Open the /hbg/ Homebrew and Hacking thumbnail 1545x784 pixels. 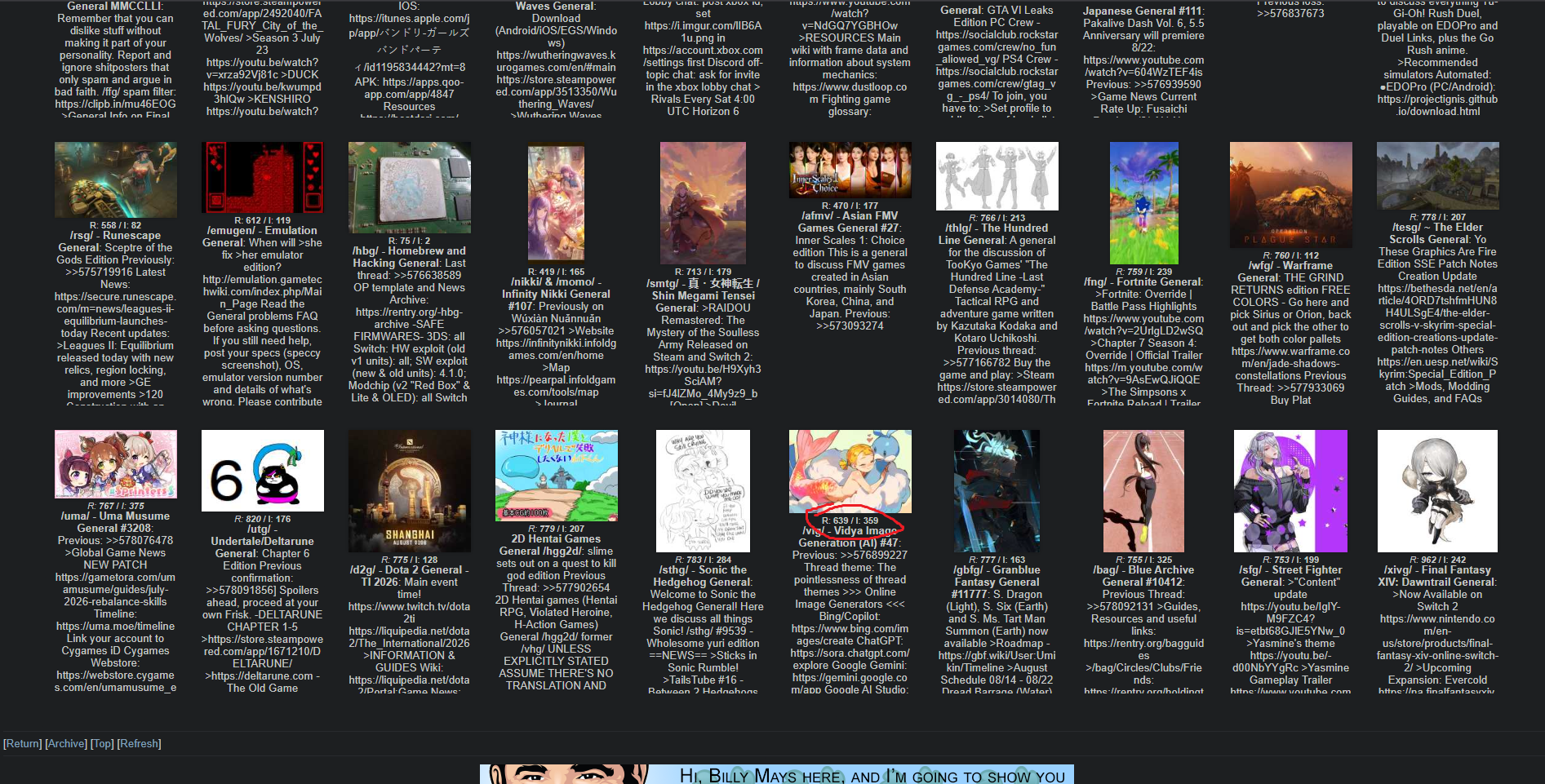coord(410,188)
